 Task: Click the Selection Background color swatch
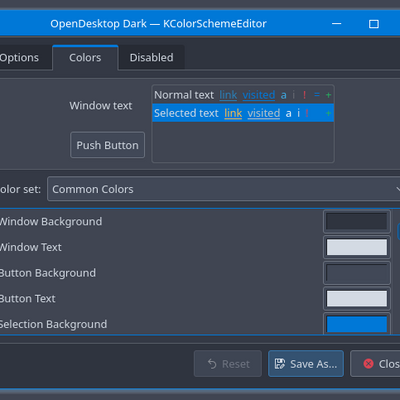(x=357, y=323)
